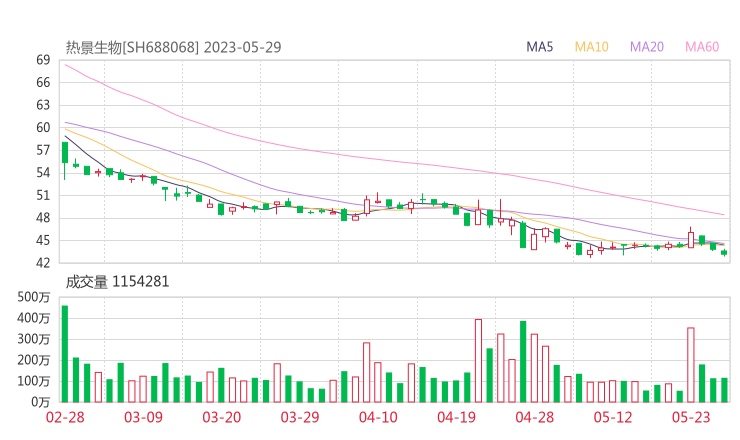The image size is (740, 440).
Task: Click the tall red volume bar near 05-23
Action: [x=690, y=365]
